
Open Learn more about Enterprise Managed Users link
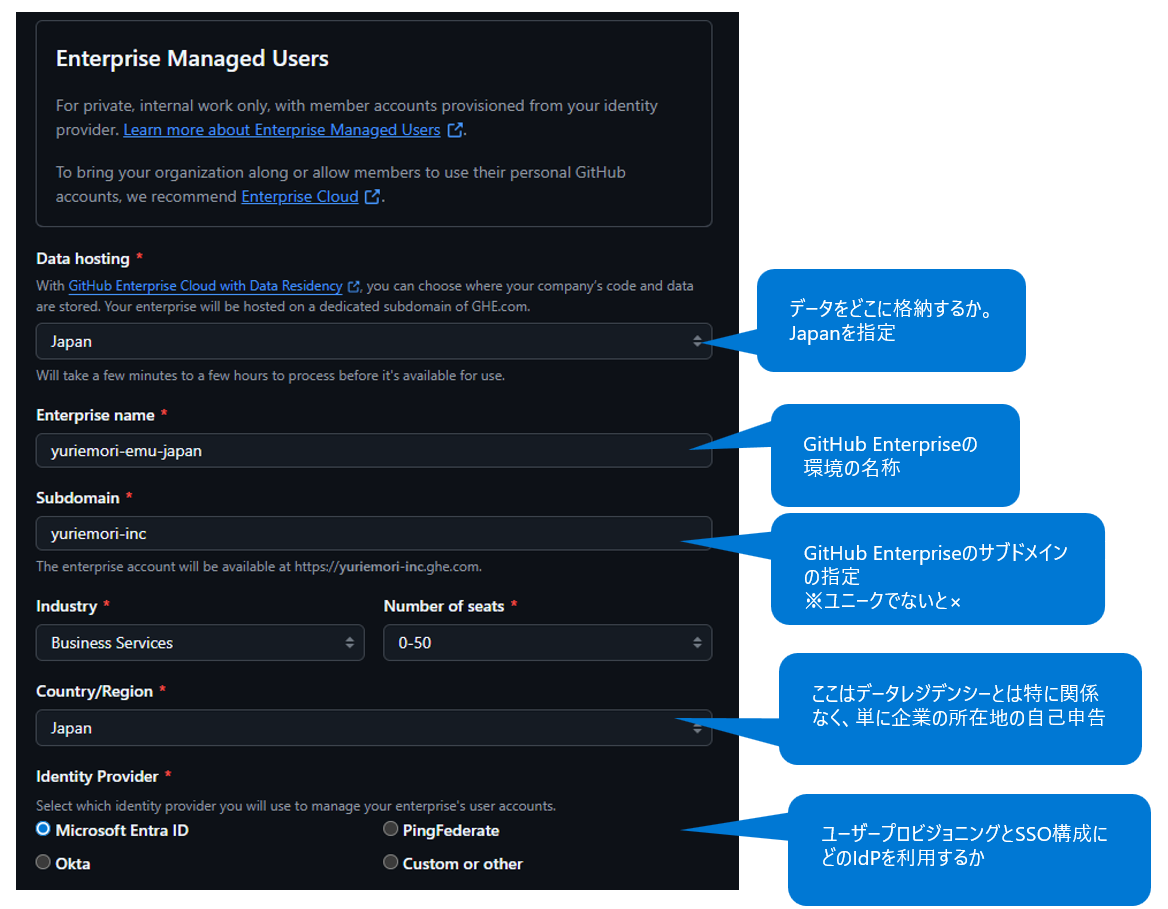coord(282,130)
